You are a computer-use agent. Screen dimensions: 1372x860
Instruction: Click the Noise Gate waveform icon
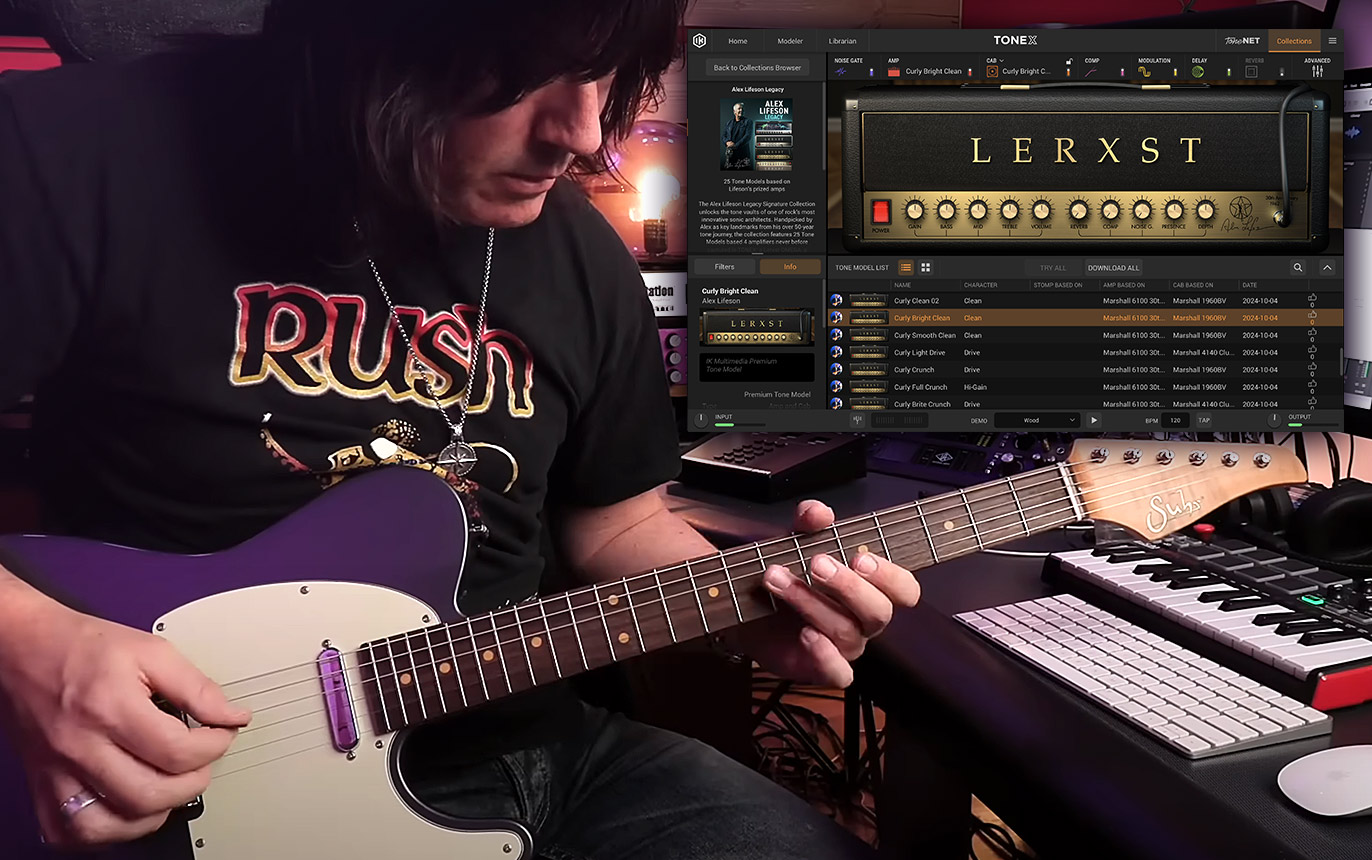click(841, 72)
